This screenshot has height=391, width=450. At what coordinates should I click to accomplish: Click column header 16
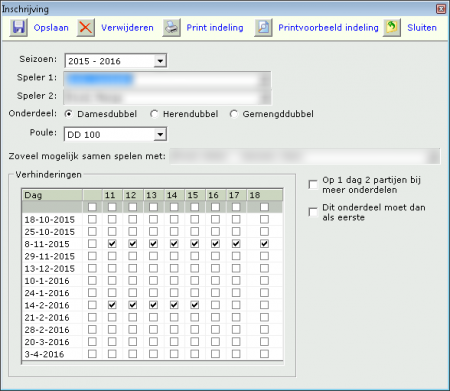point(216,195)
